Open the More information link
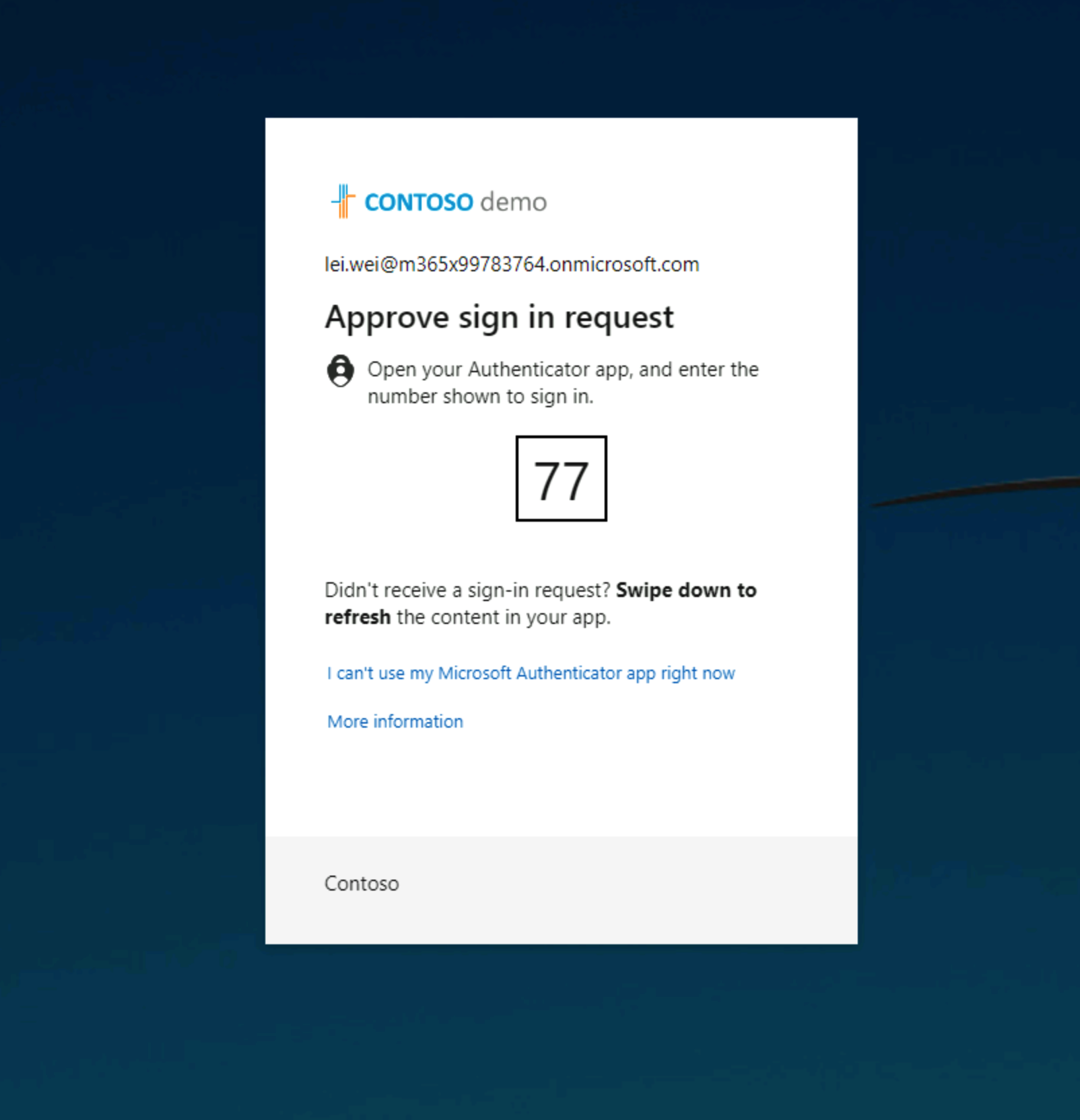 pyautogui.click(x=395, y=722)
